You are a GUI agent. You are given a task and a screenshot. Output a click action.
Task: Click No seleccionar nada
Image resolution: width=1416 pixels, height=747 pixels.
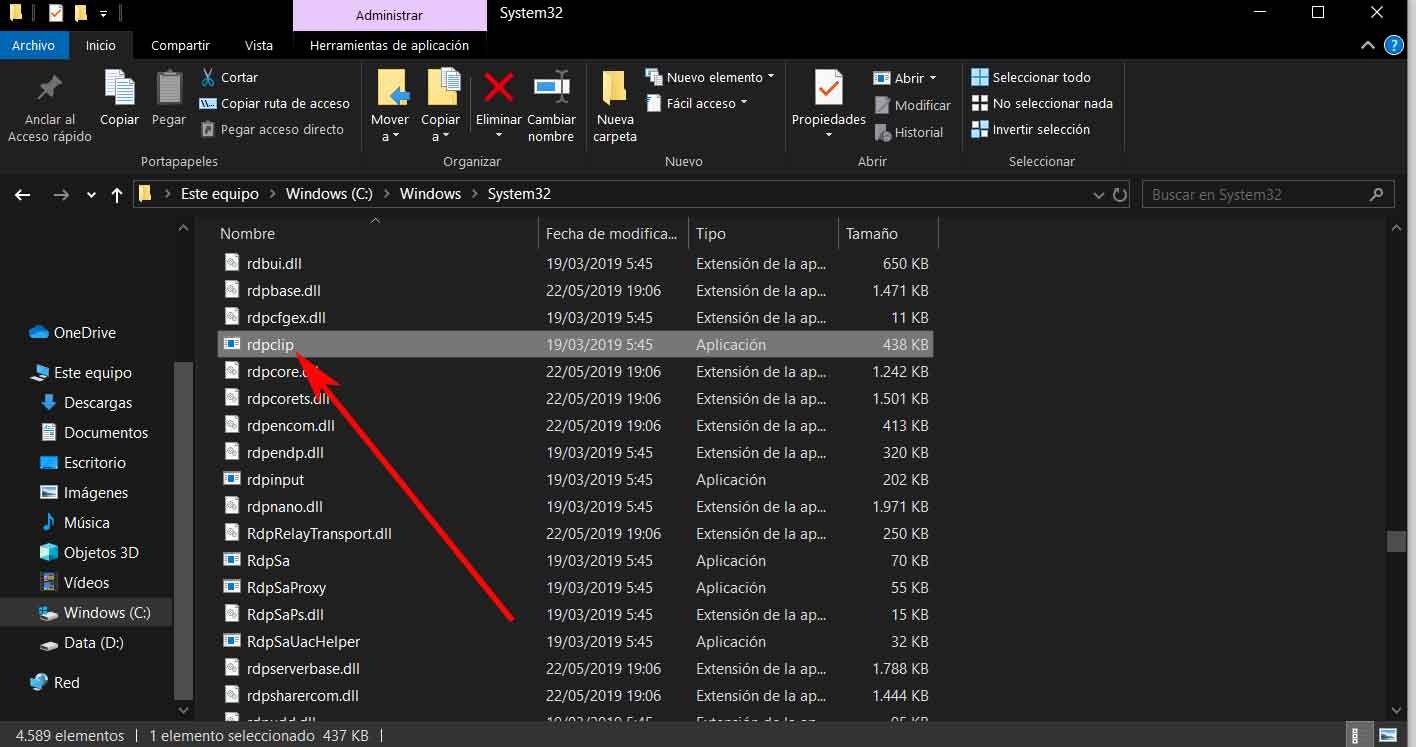point(1042,103)
